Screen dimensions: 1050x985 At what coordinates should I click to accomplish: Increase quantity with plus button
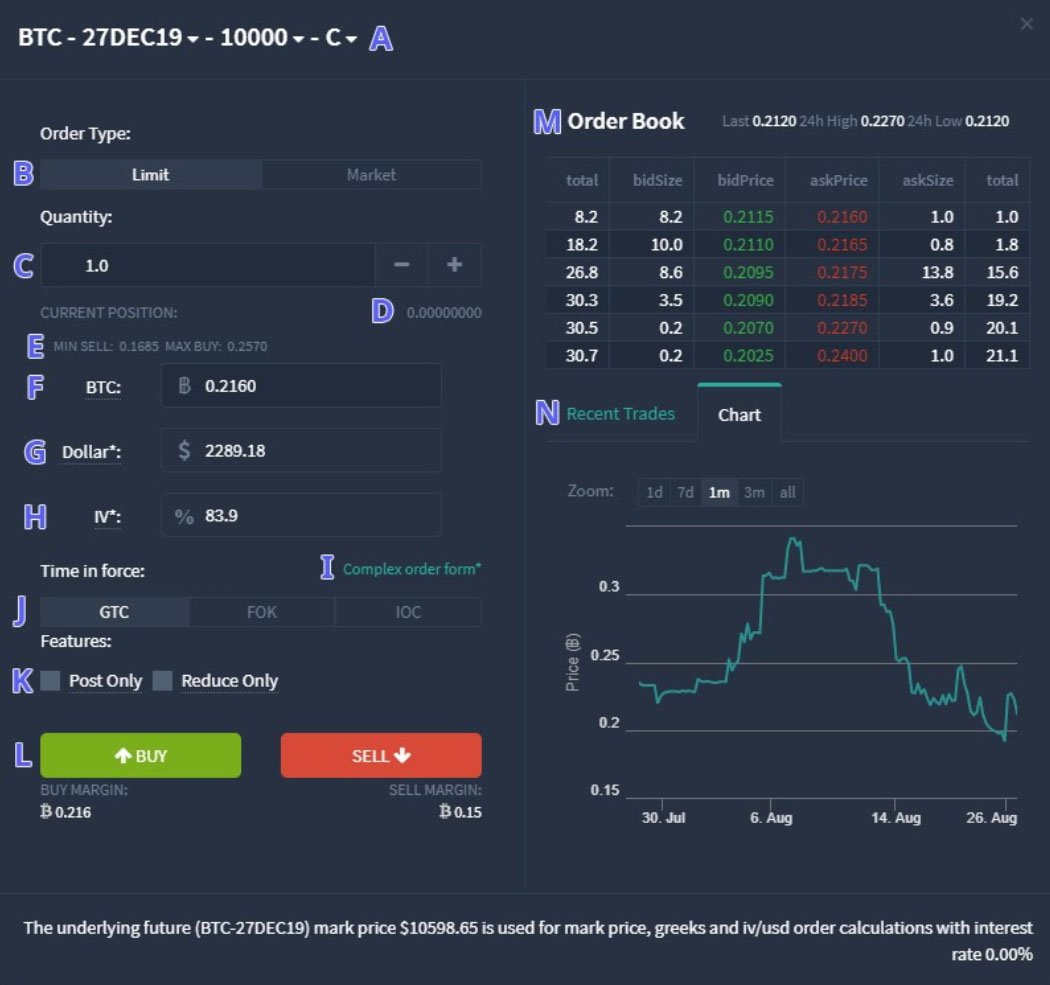(x=454, y=265)
